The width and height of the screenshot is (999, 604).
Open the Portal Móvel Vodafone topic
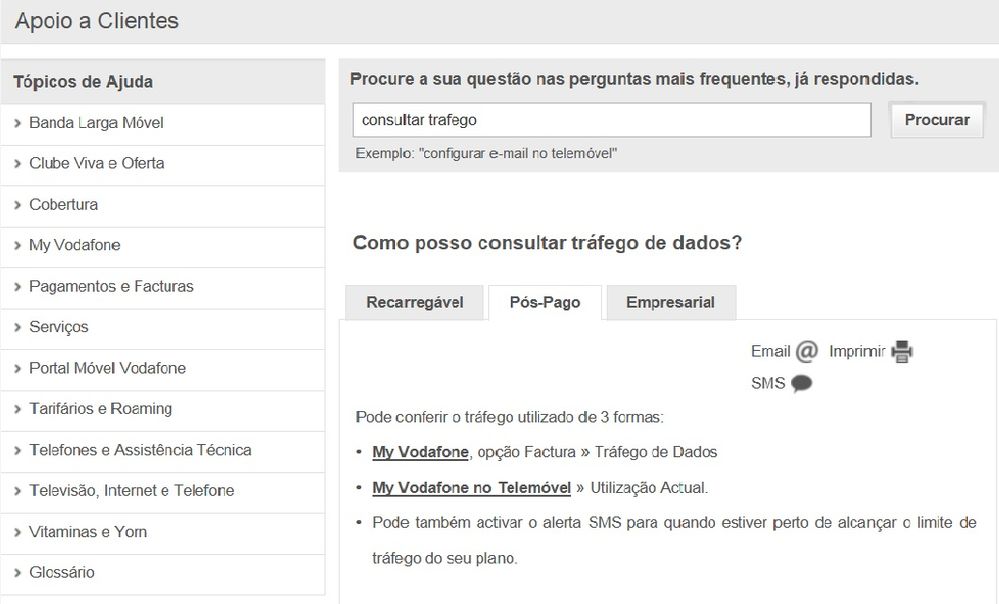coord(107,368)
